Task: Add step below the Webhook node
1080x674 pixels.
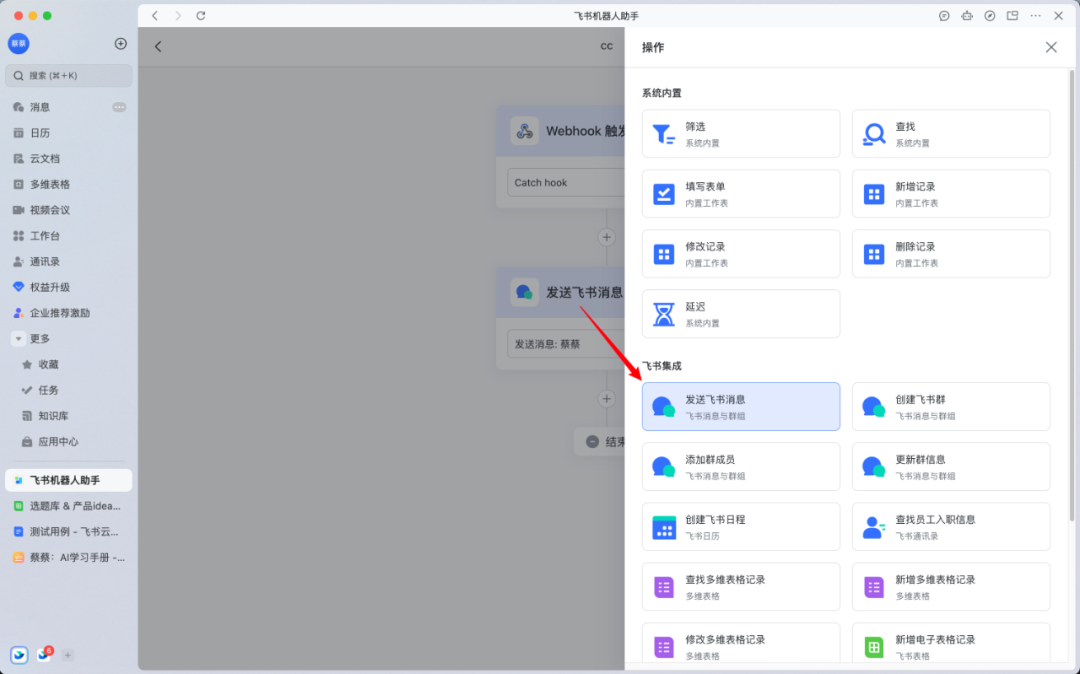Action: coord(606,237)
